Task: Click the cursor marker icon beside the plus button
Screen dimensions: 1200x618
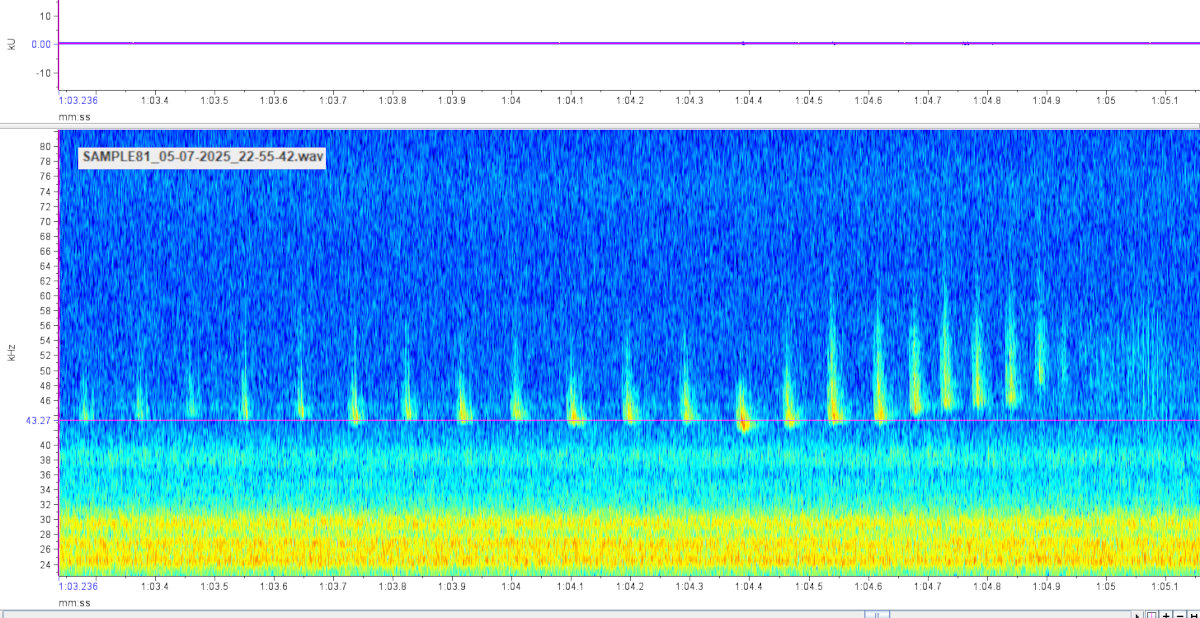Action: coord(1152,613)
